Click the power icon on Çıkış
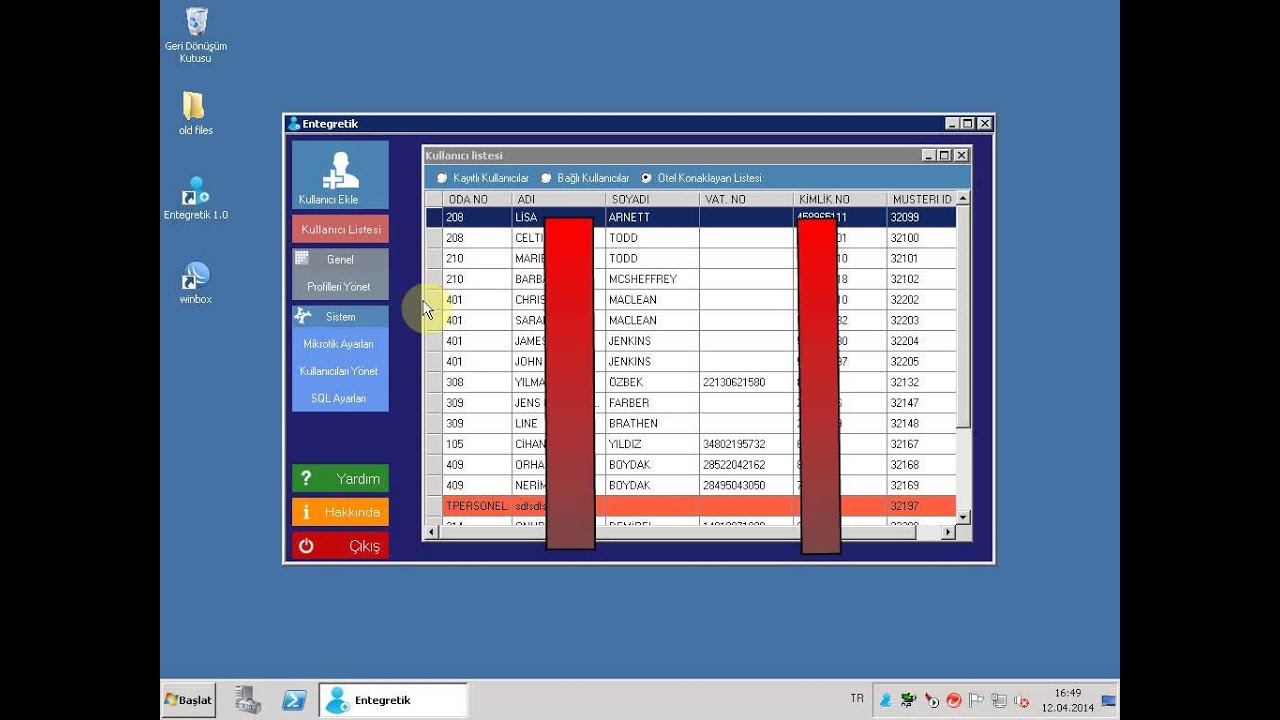This screenshot has height=720, width=1280. [306, 546]
